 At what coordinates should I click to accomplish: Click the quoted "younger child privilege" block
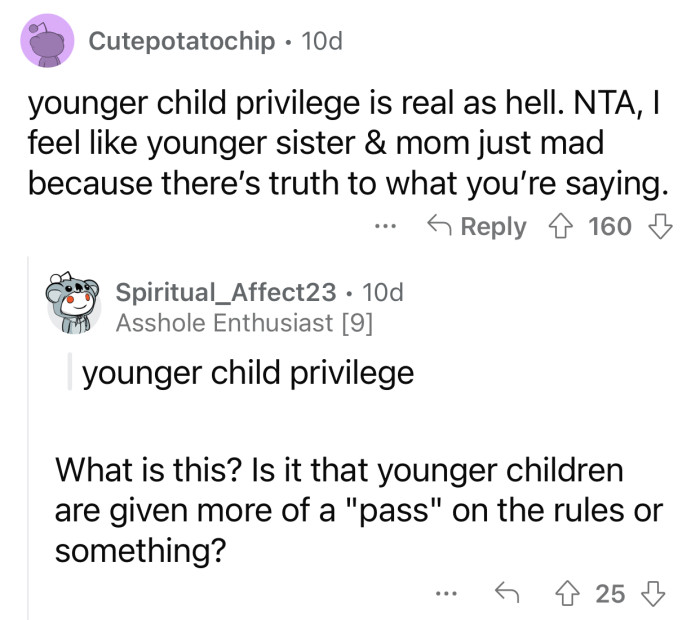[x=247, y=373]
